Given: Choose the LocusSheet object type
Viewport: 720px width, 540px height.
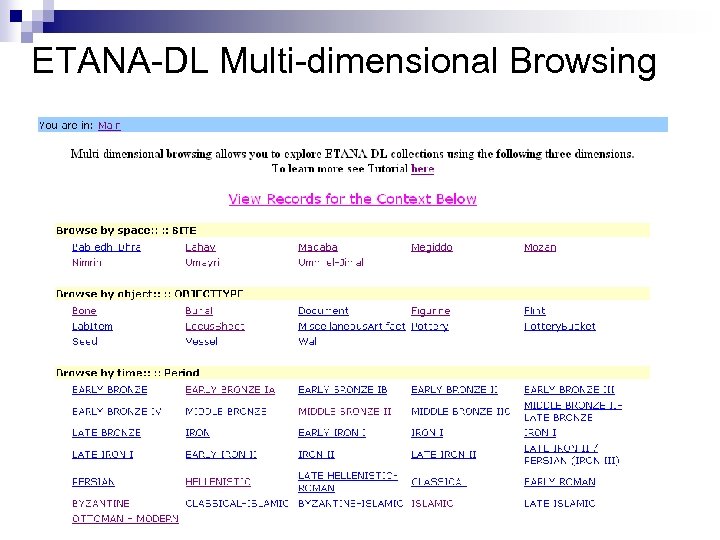Looking at the screenshot, I should pos(215,326).
